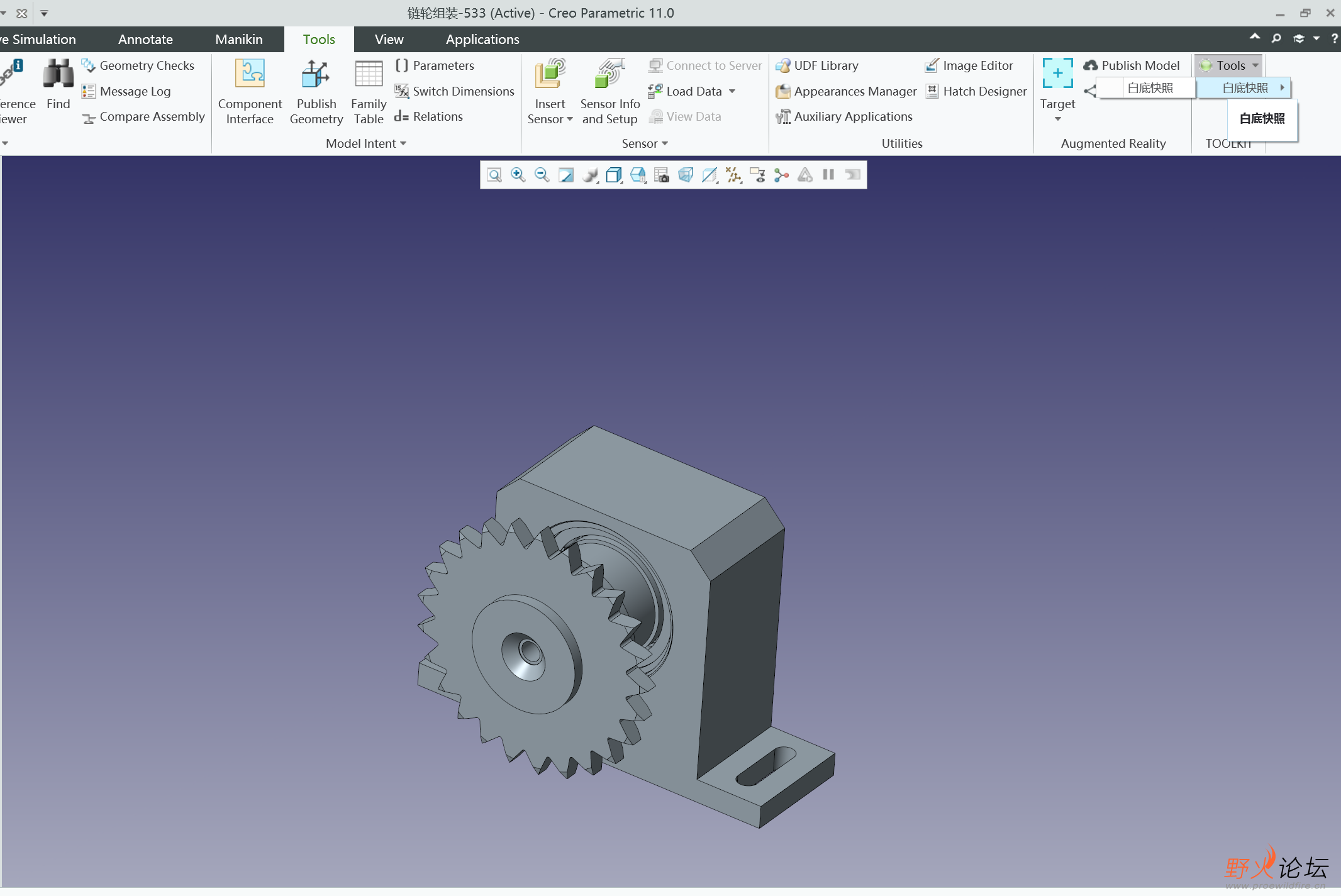Open TOOLKIT Tools dropdown
1341x896 pixels.
pos(1230,65)
